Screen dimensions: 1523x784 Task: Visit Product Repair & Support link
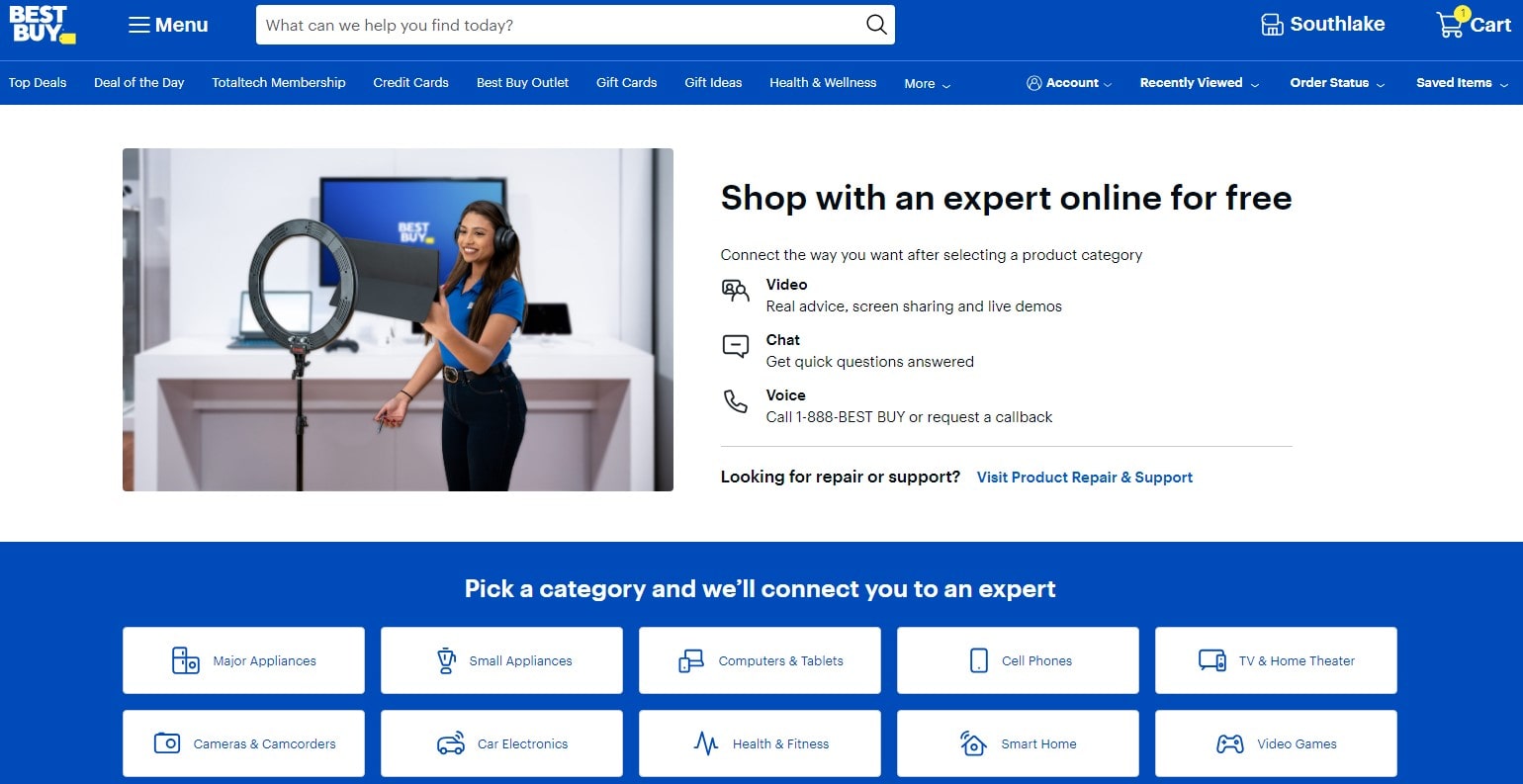tap(1084, 478)
